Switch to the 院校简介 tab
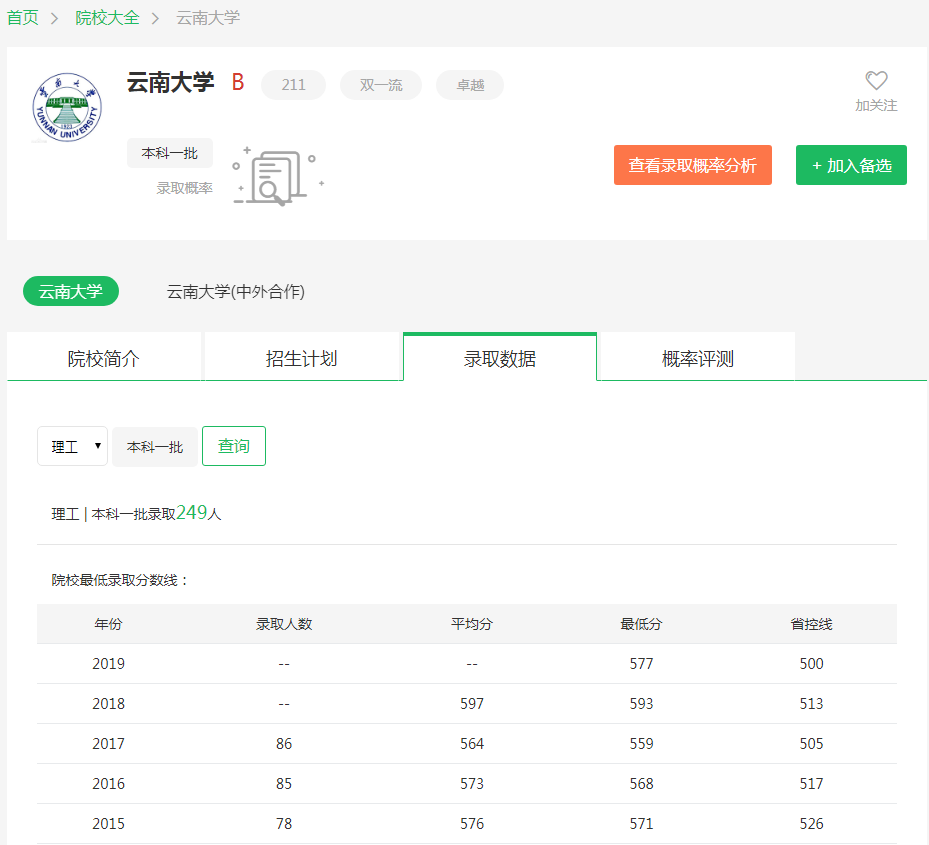Screen dimensions: 929x845 (x=104, y=359)
